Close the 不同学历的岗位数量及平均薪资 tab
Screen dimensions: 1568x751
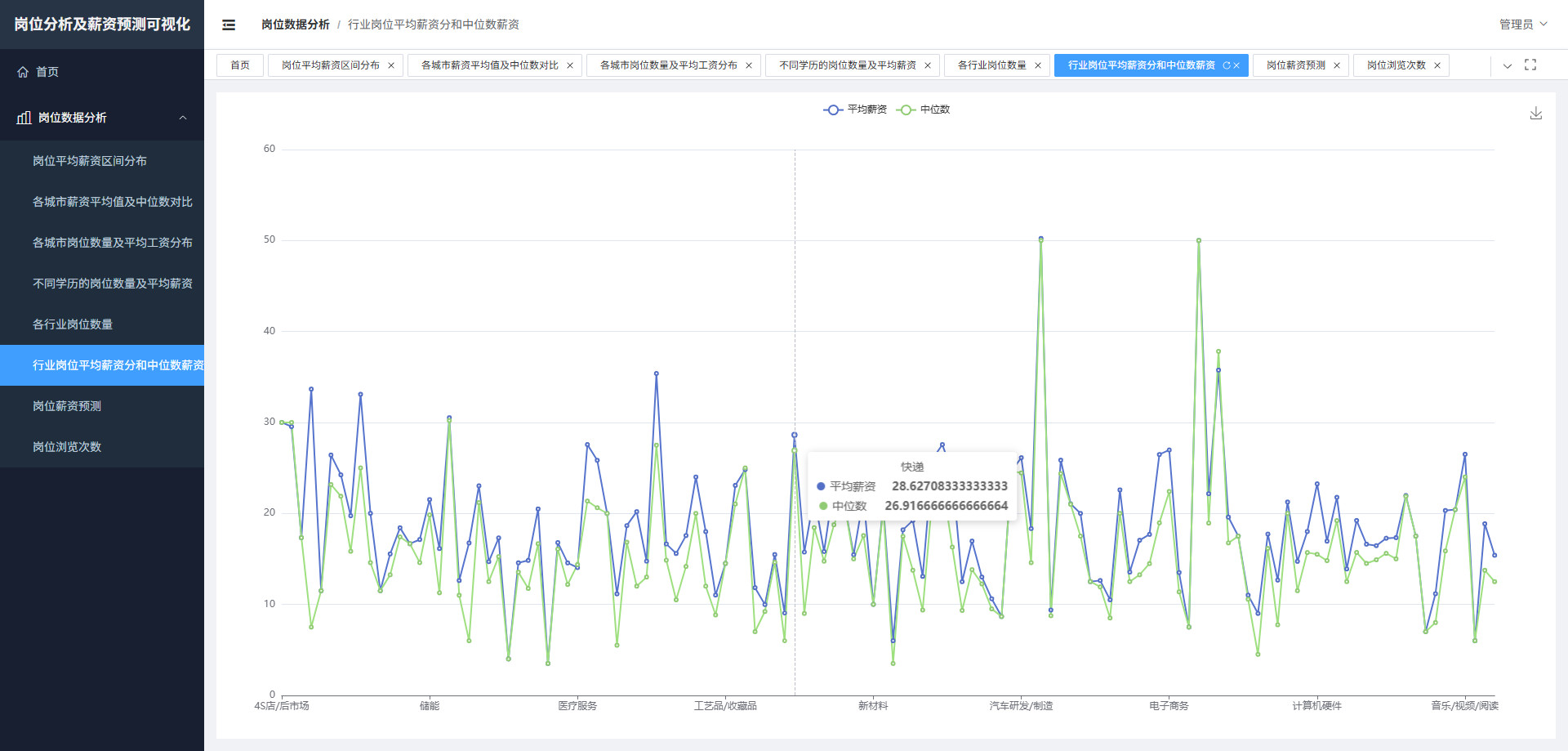(x=928, y=65)
